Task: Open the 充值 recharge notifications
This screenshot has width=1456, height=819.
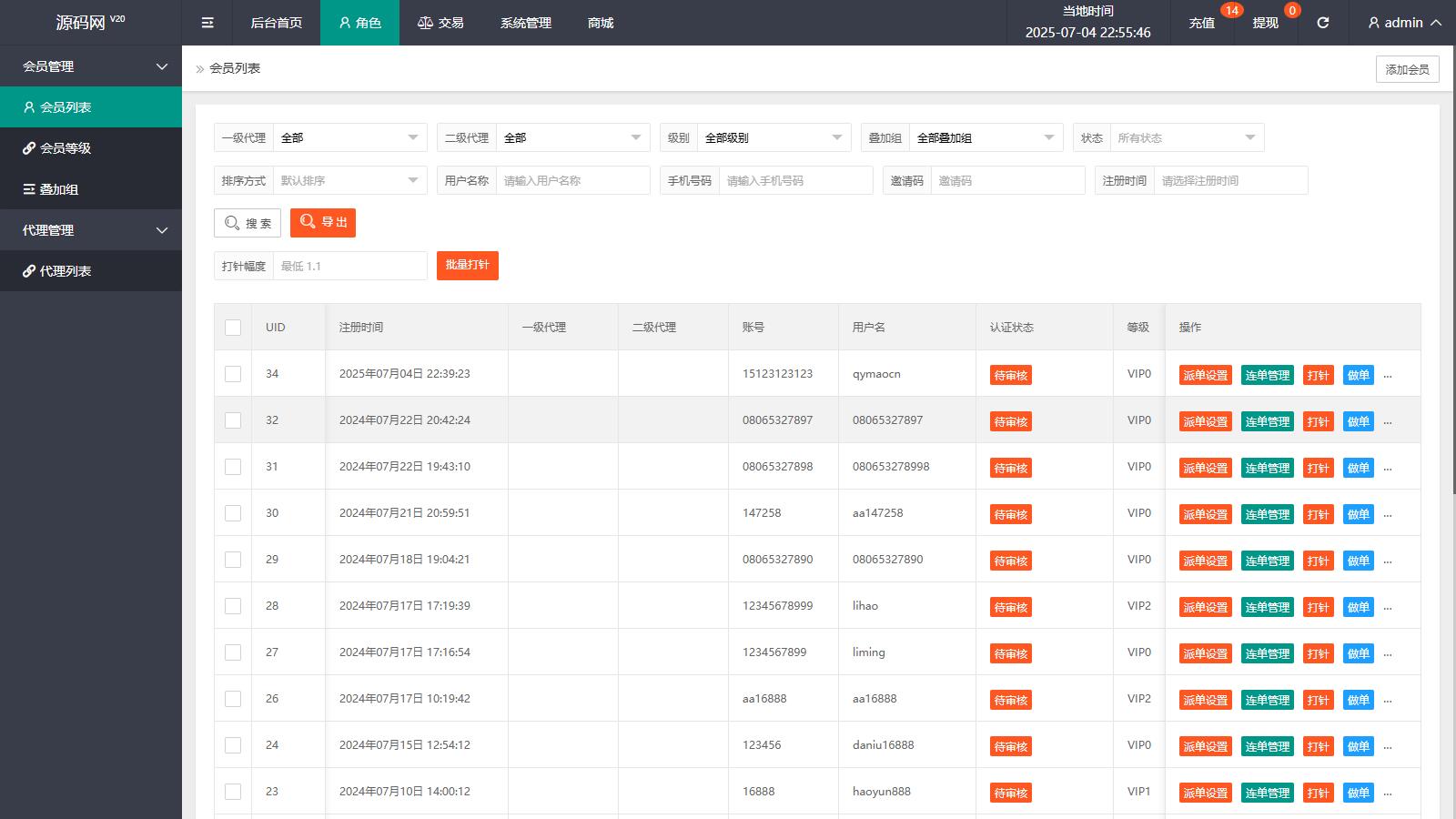Action: click(x=1201, y=23)
